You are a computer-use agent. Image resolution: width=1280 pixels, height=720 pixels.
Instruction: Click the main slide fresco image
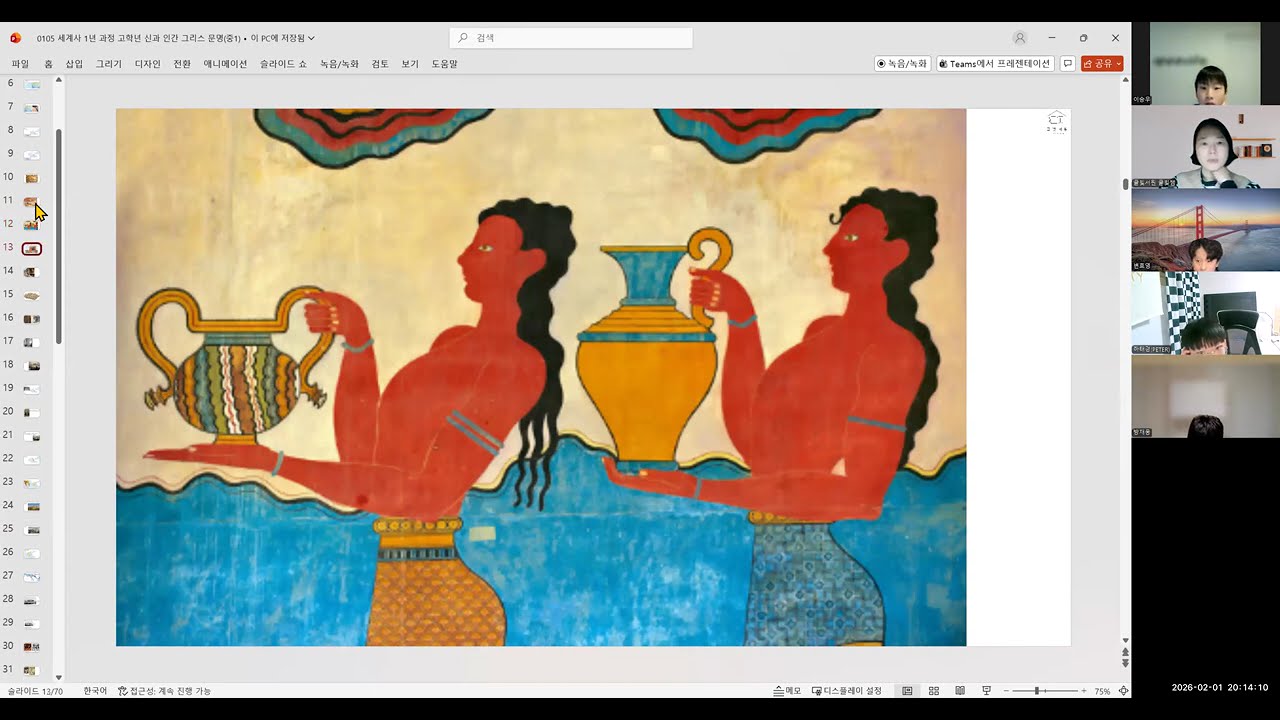541,377
